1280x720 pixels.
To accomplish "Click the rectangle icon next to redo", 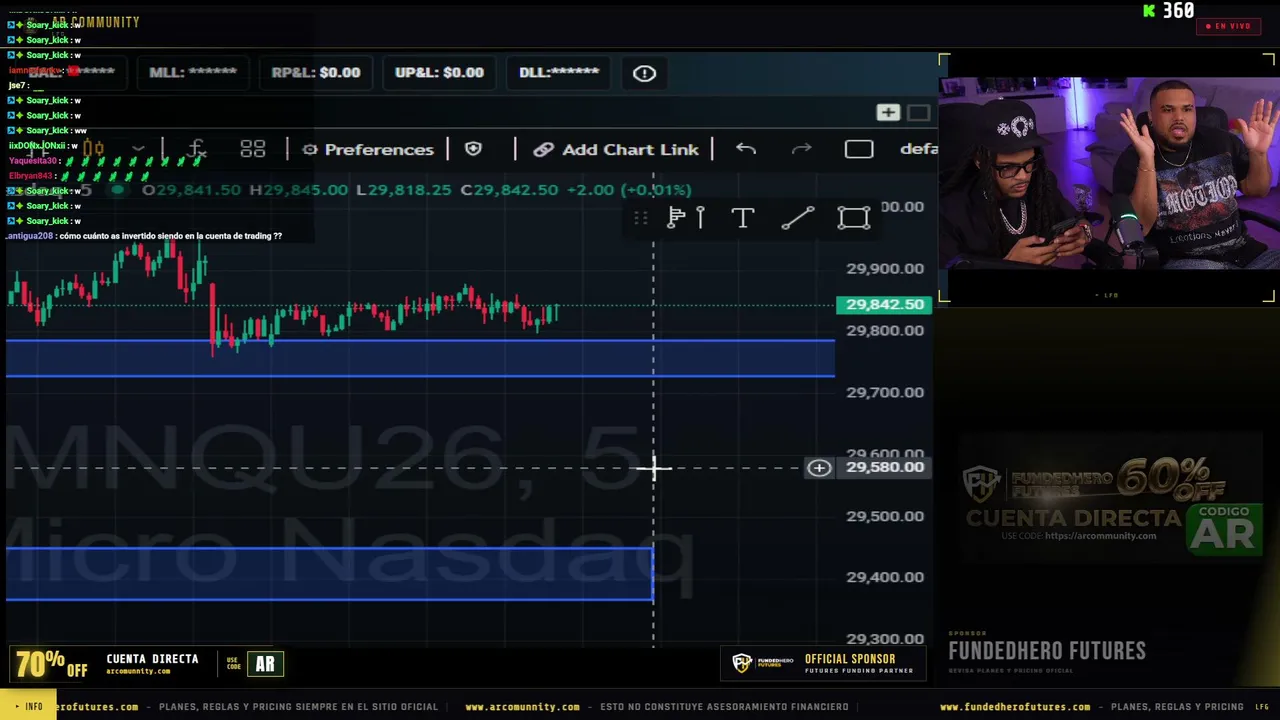I will (x=859, y=149).
